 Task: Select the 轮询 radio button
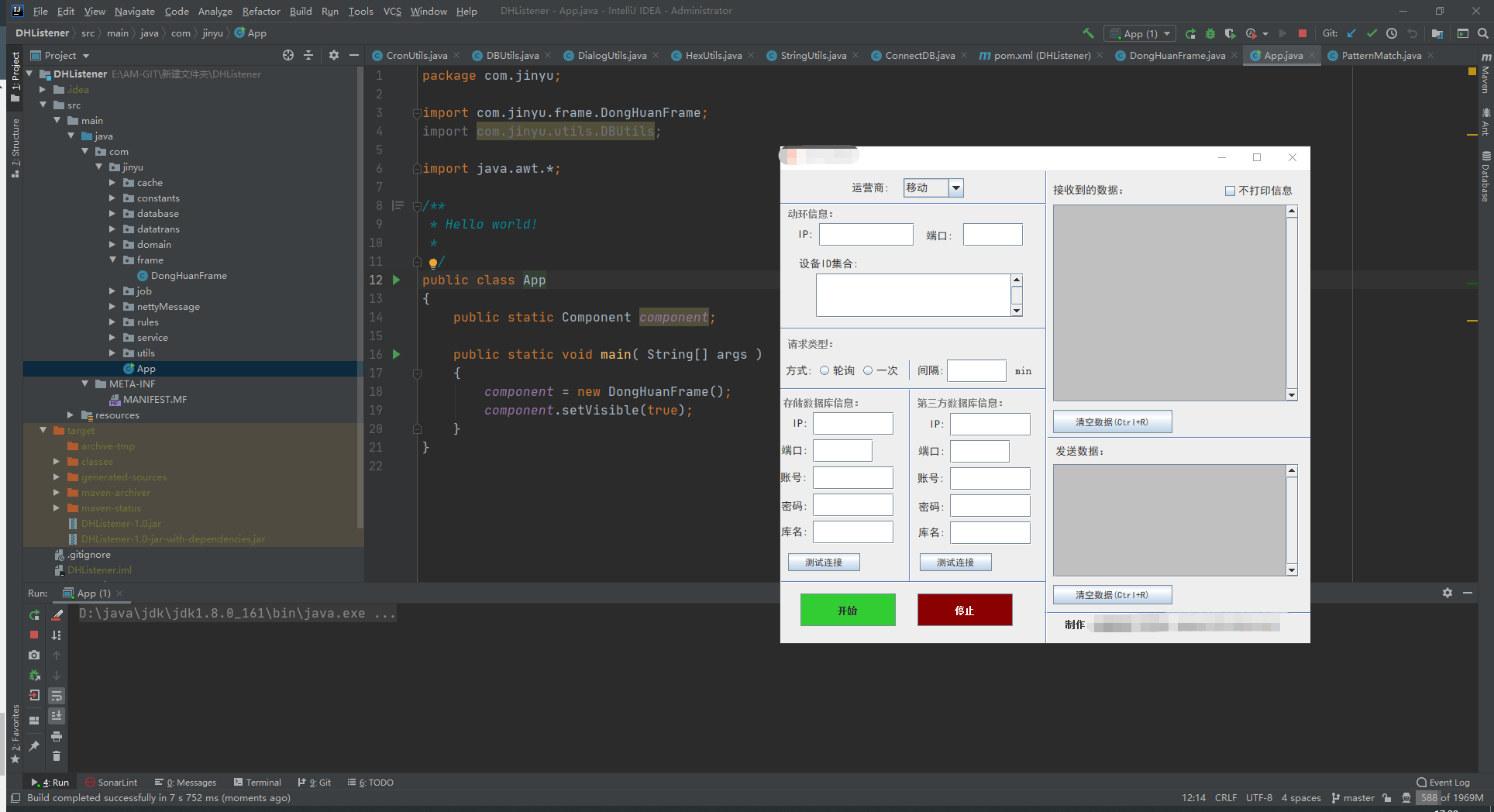[x=824, y=370]
